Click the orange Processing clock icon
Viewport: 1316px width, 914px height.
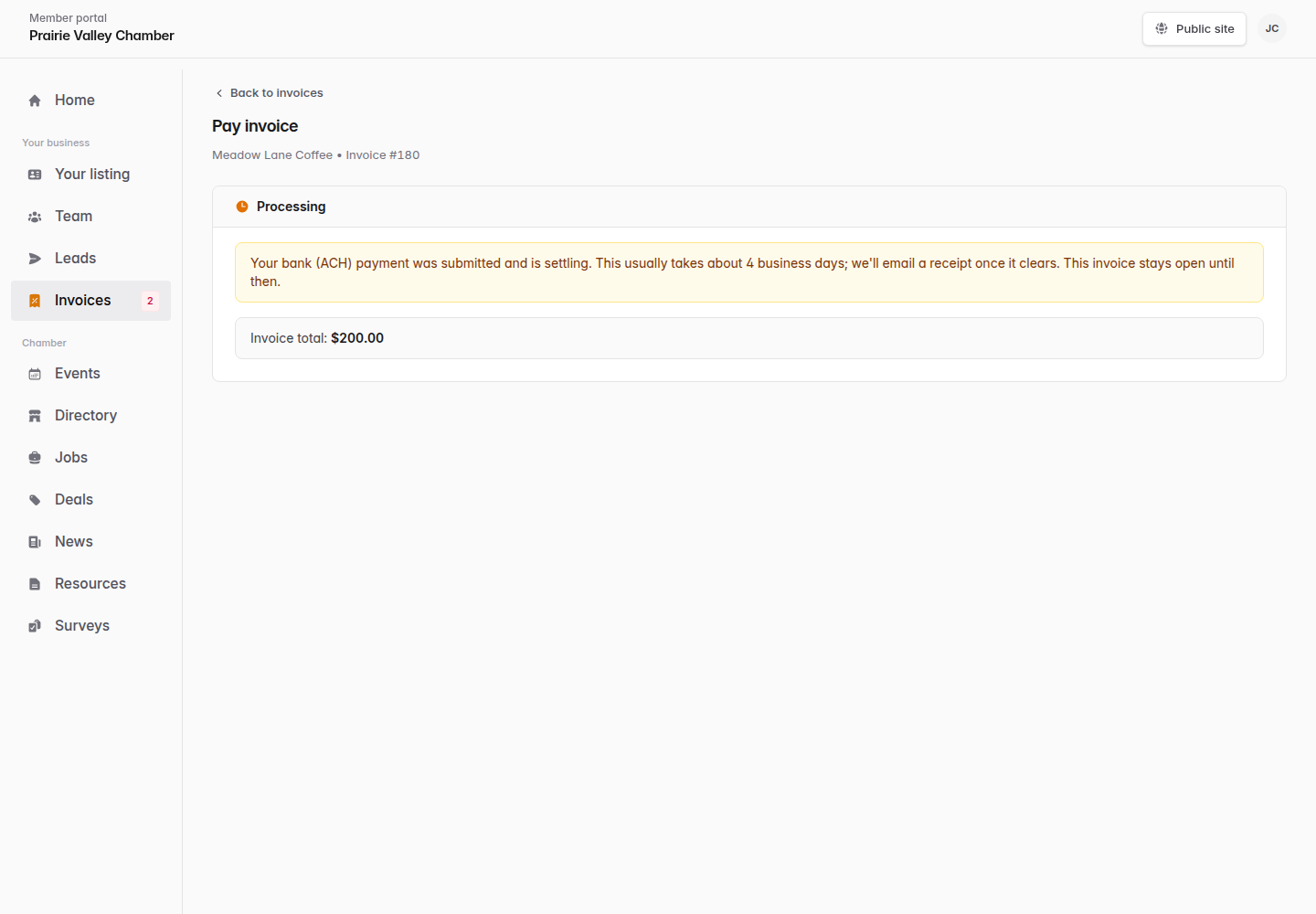click(242, 207)
